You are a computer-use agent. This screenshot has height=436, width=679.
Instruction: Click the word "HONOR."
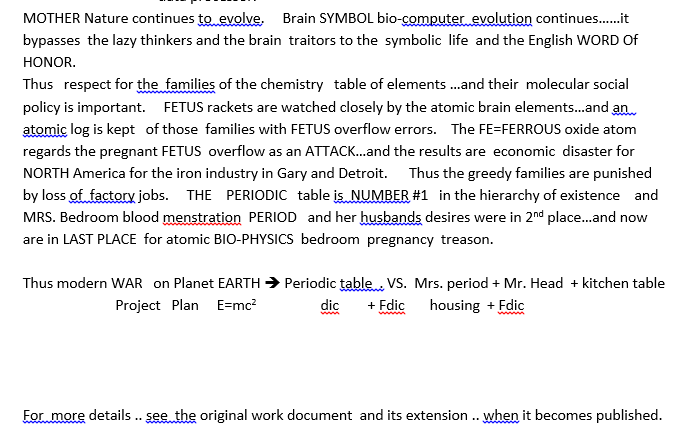pos(49,62)
